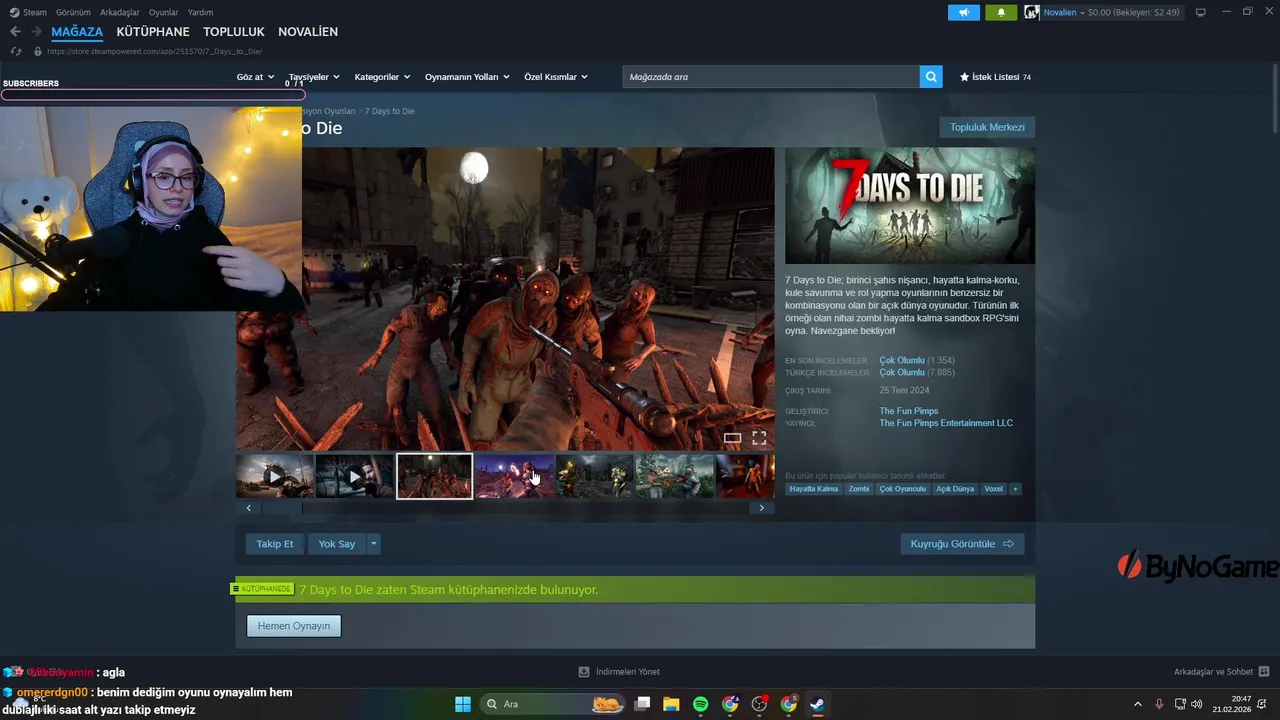This screenshot has height=720, width=1280.
Task: Click the Steam icon in the taskbar
Action: point(817,704)
